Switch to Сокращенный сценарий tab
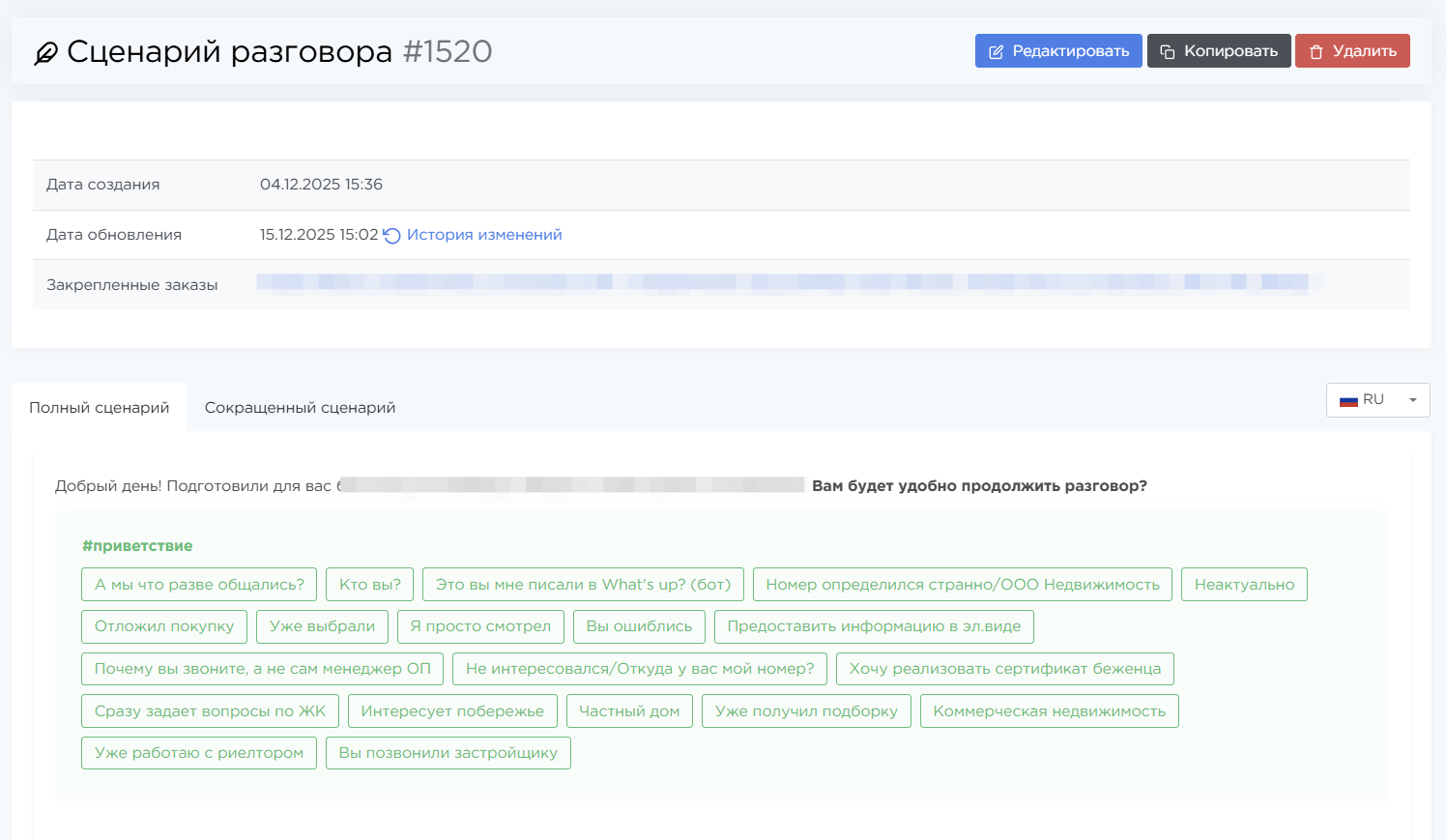Viewport: 1446px width, 840px height. 300,408
